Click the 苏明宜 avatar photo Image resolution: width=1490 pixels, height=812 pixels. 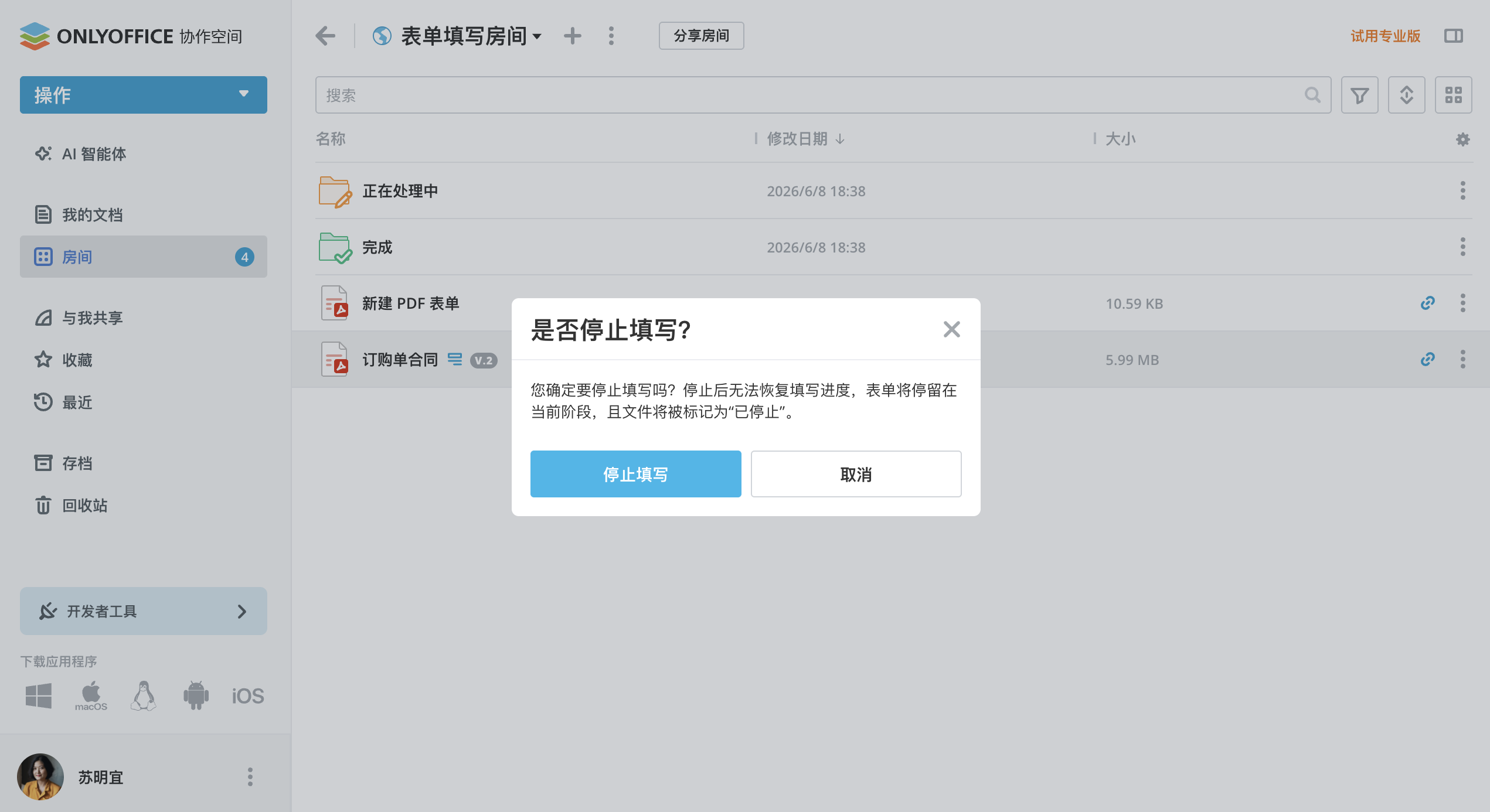pos(40,777)
